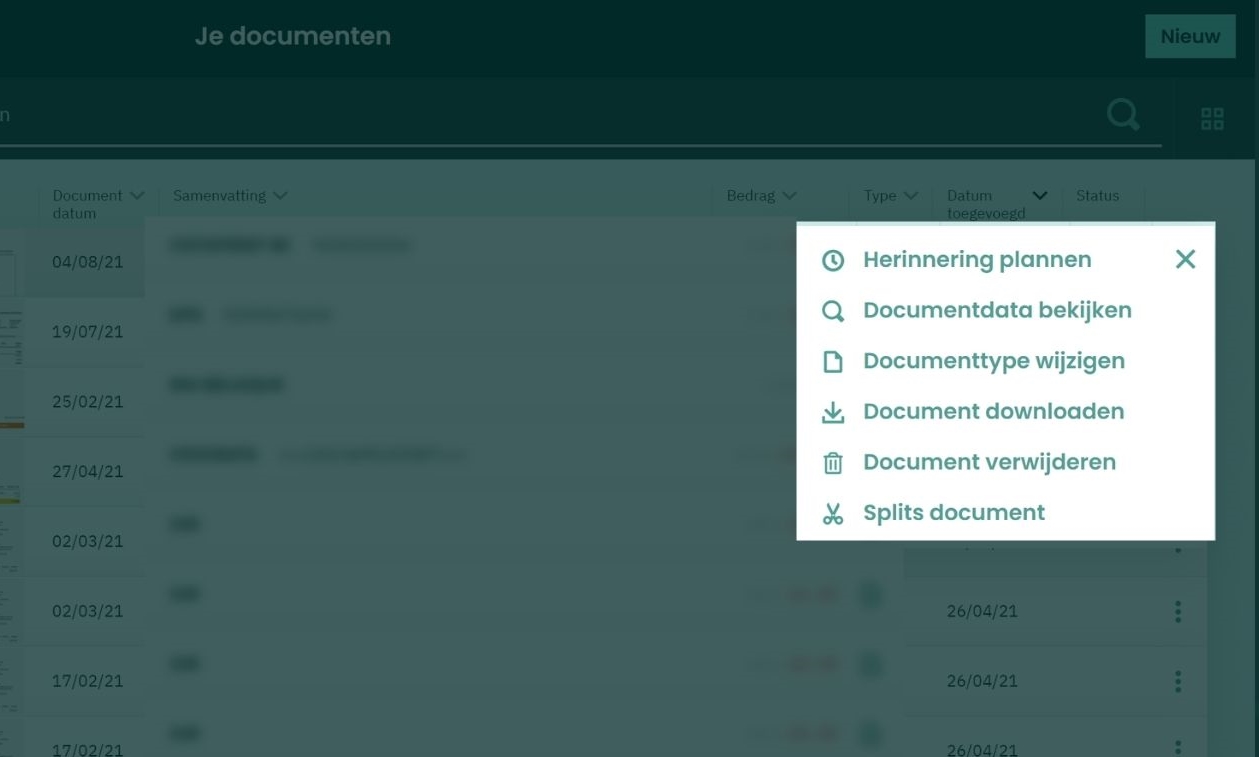Viewport: 1259px width, 757px height.
Task: Toggle Datum toegevoegd sort arrow
Action: click(1040, 195)
